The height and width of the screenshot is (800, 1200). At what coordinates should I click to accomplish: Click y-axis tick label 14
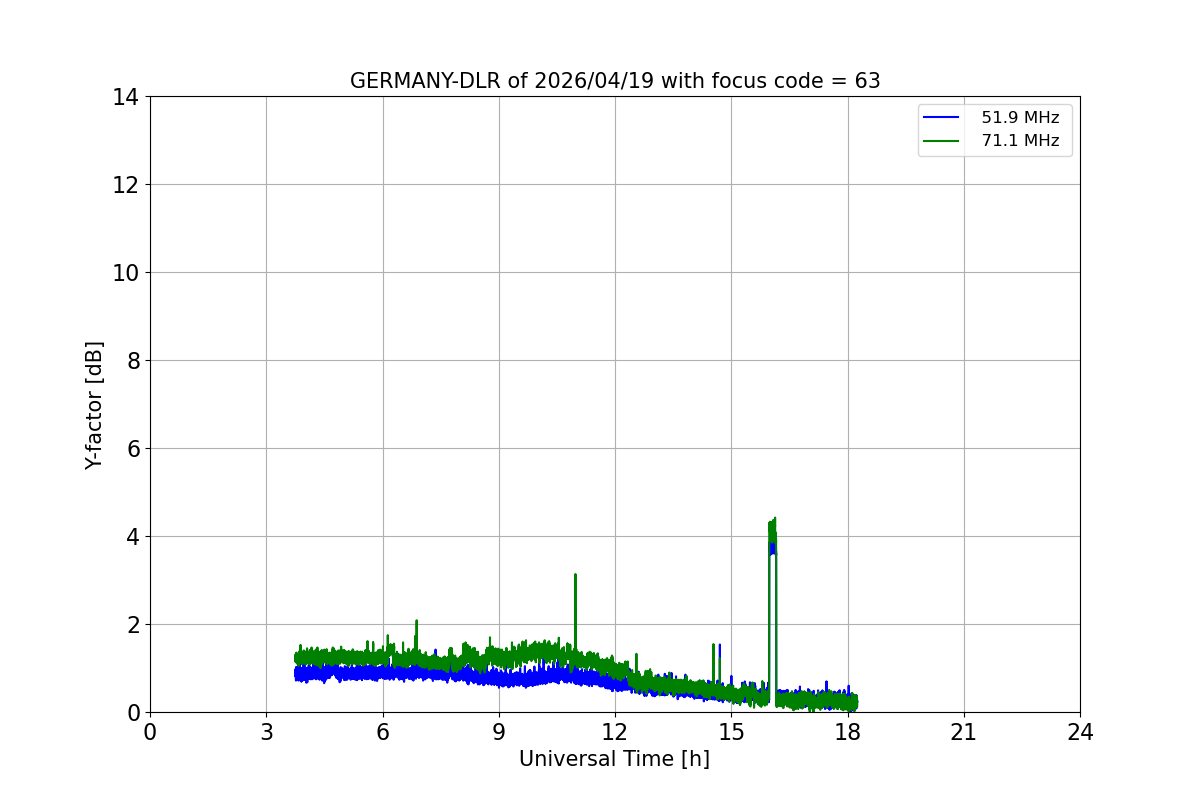coord(125,97)
